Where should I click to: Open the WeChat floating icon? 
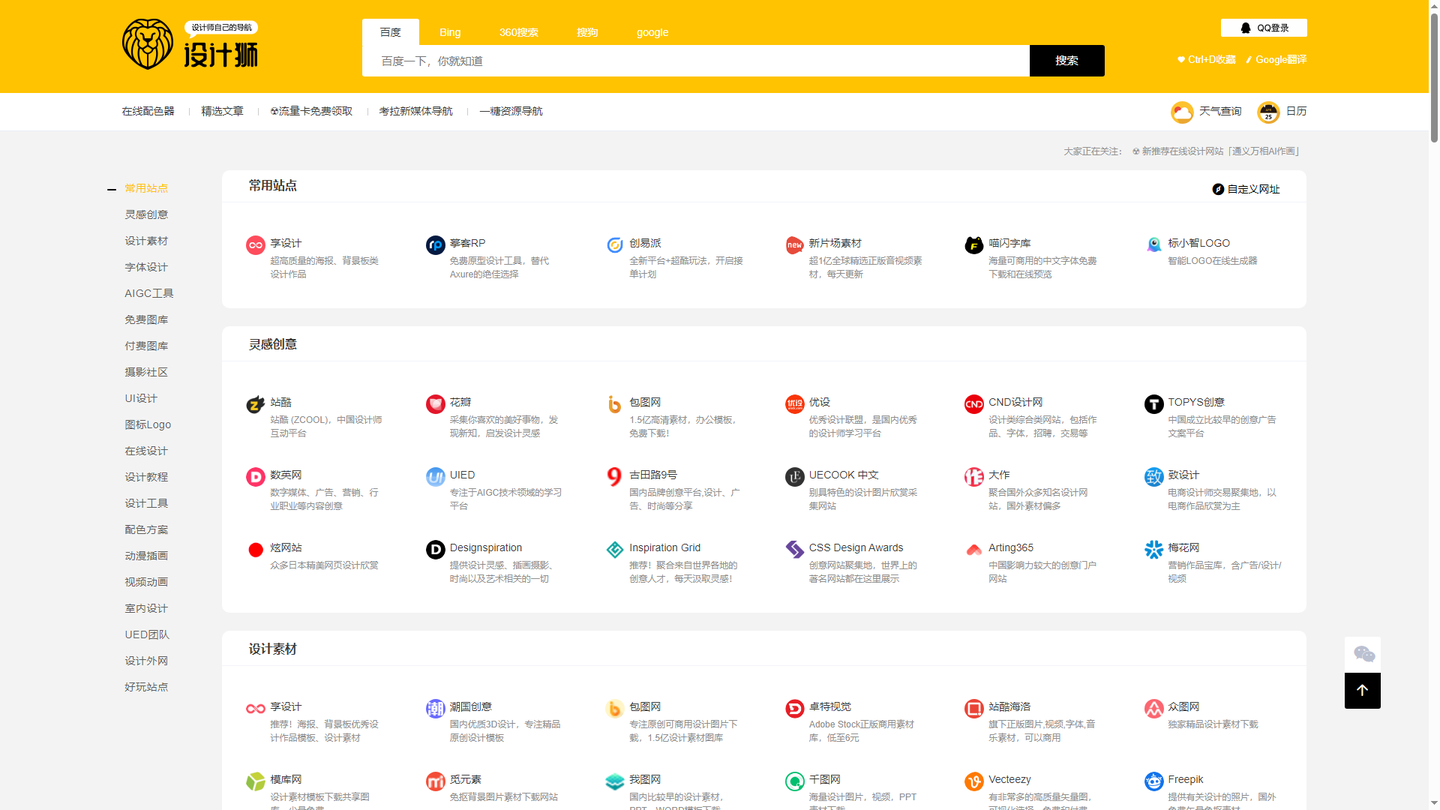(x=1364, y=655)
